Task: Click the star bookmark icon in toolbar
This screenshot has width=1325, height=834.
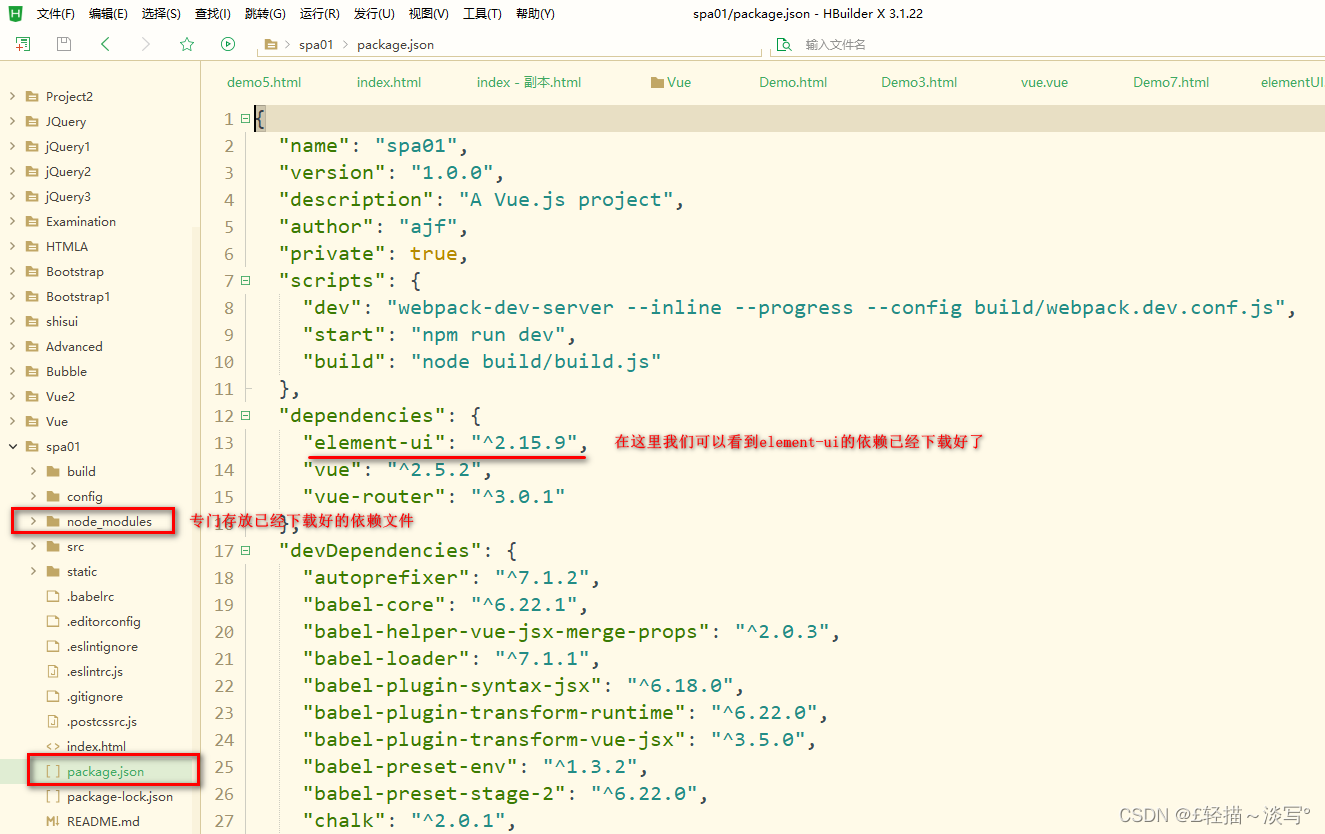Action: (186, 44)
